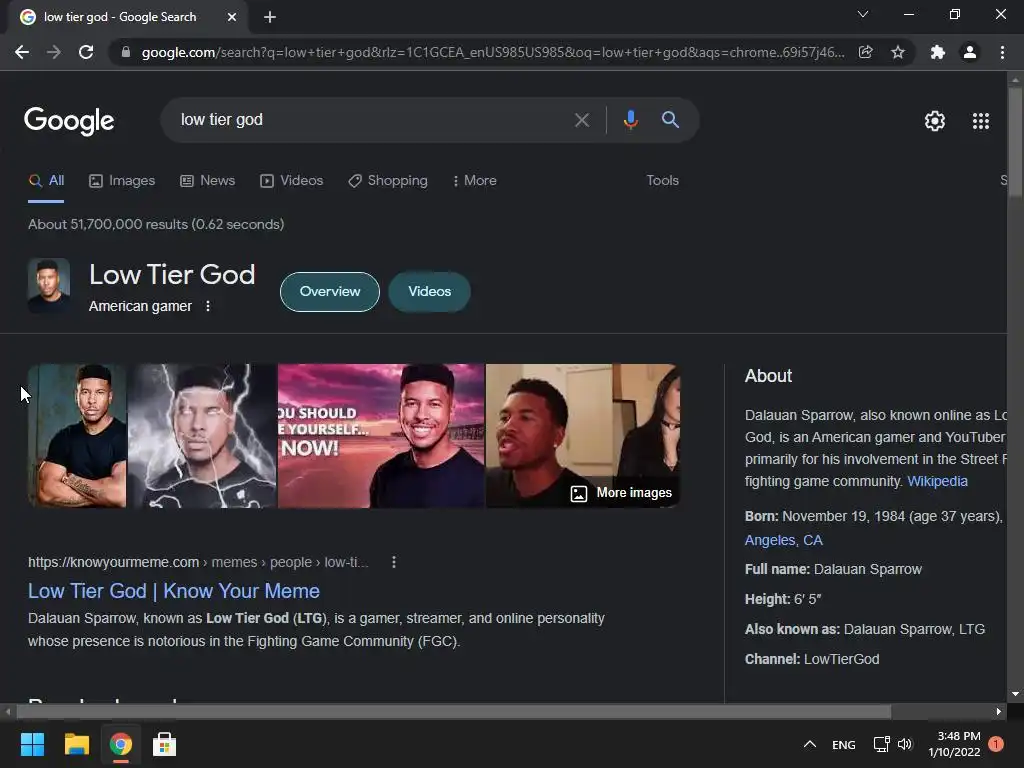Start voice search with microphone icon
This screenshot has height=768, width=1024.
[630, 120]
